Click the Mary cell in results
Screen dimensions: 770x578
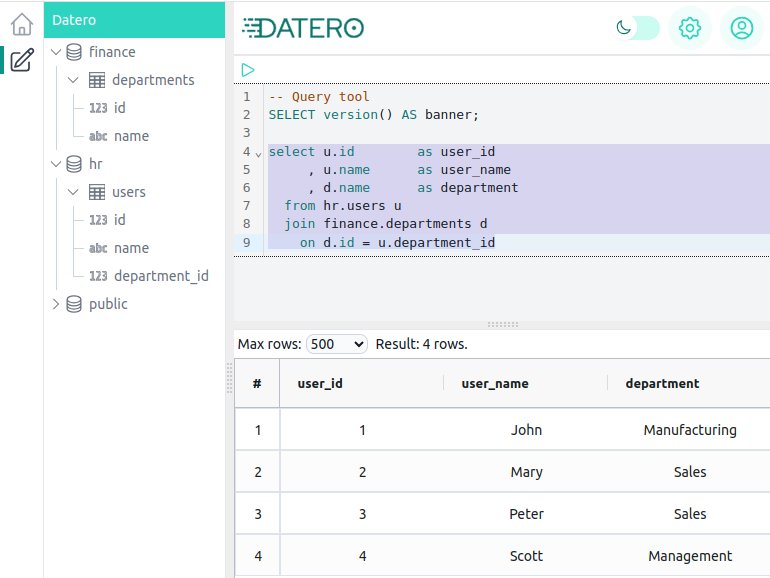coord(526,472)
